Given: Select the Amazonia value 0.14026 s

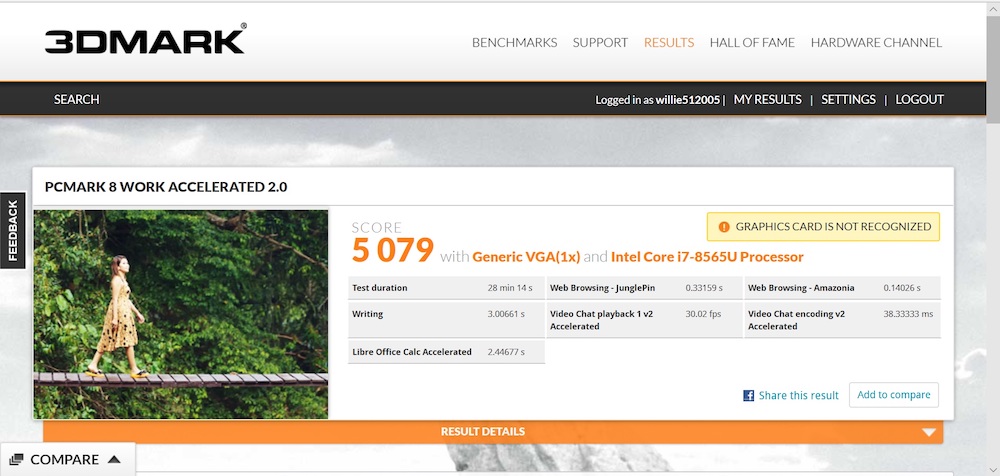Looking at the screenshot, I should [902, 288].
